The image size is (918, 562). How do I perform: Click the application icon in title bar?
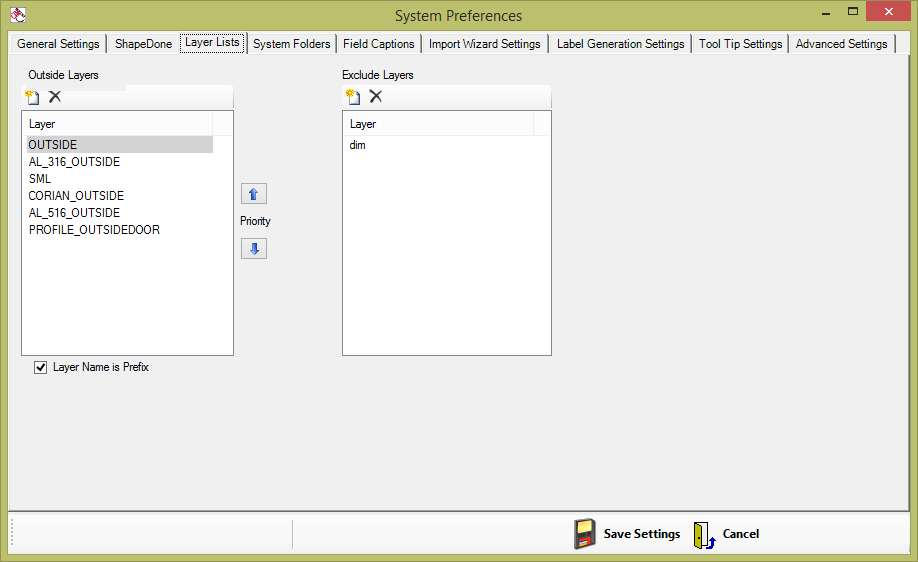point(18,15)
